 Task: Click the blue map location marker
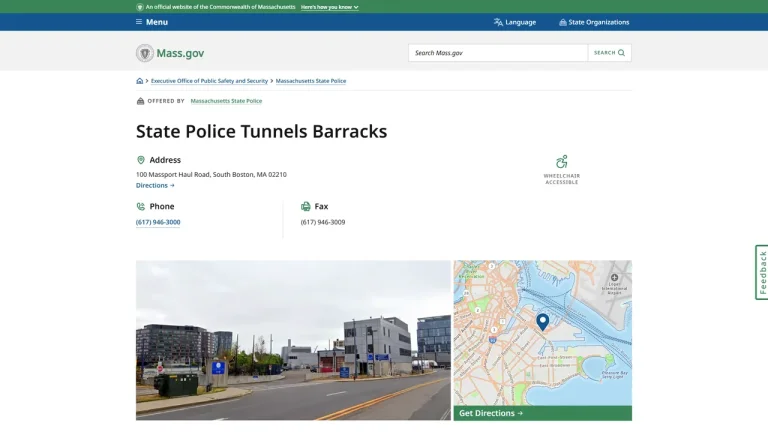point(542,322)
